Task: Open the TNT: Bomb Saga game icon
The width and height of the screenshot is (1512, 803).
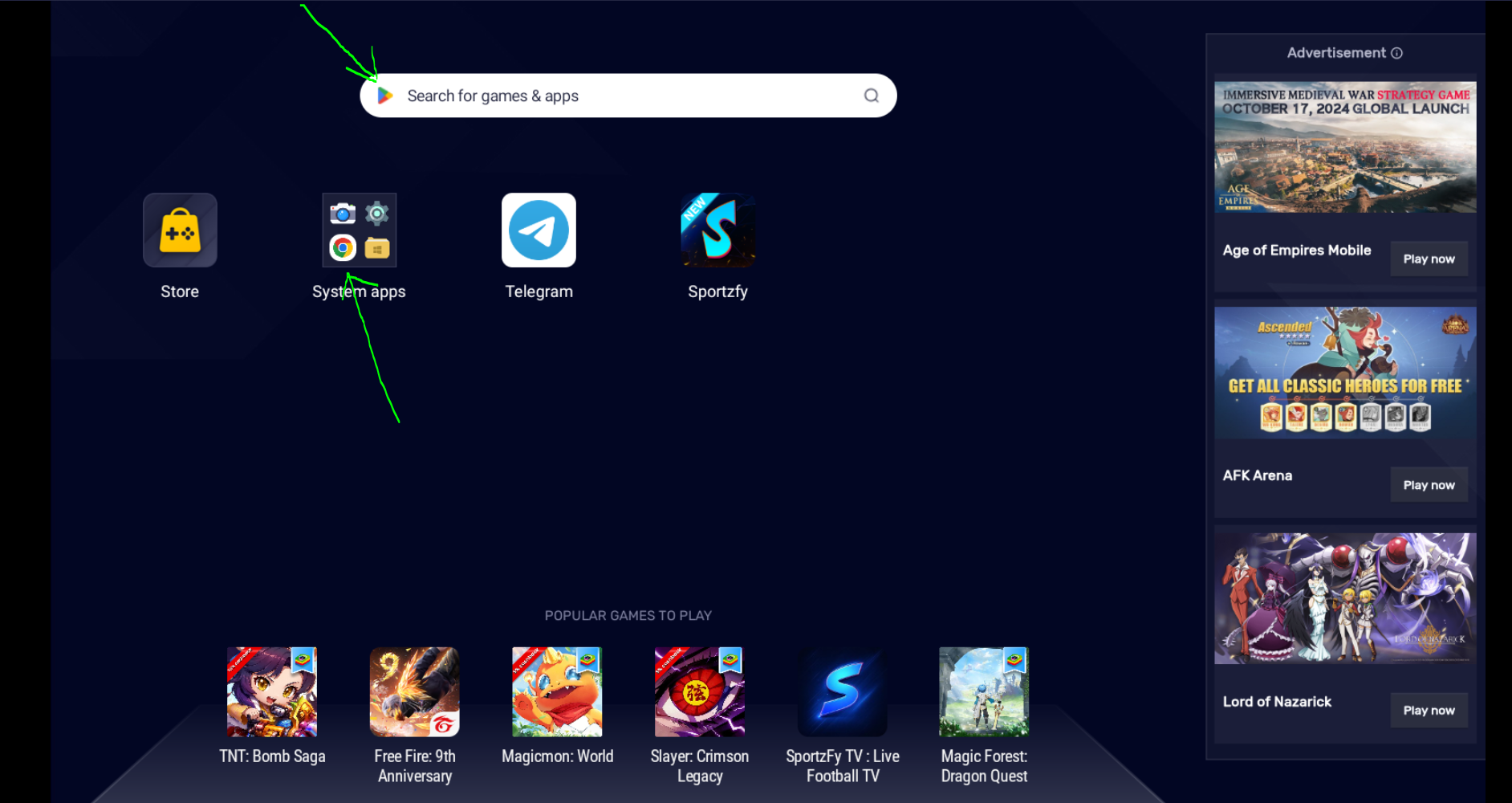Action: pyautogui.click(x=272, y=692)
